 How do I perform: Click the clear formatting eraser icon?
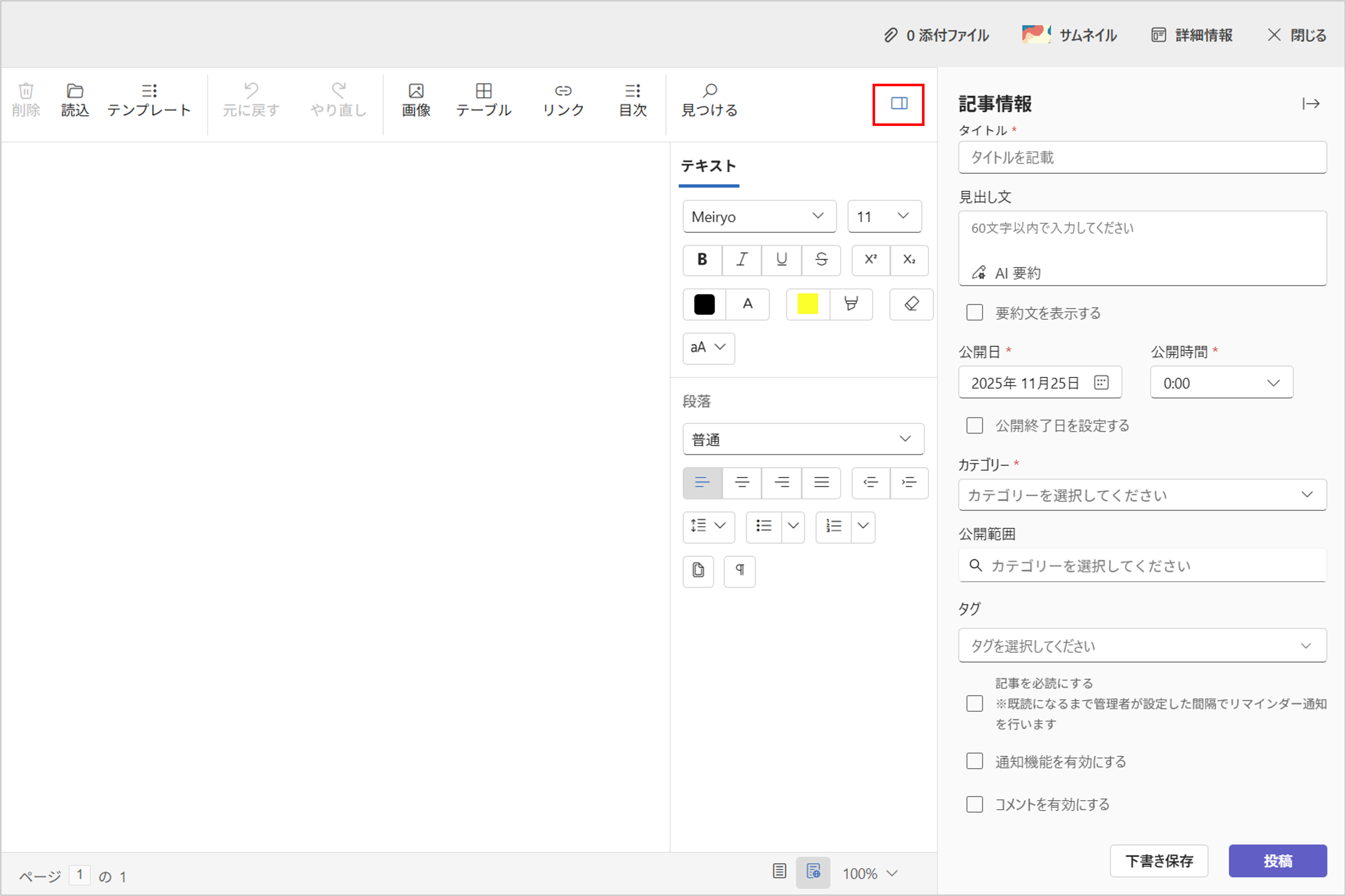pos(911,304)
